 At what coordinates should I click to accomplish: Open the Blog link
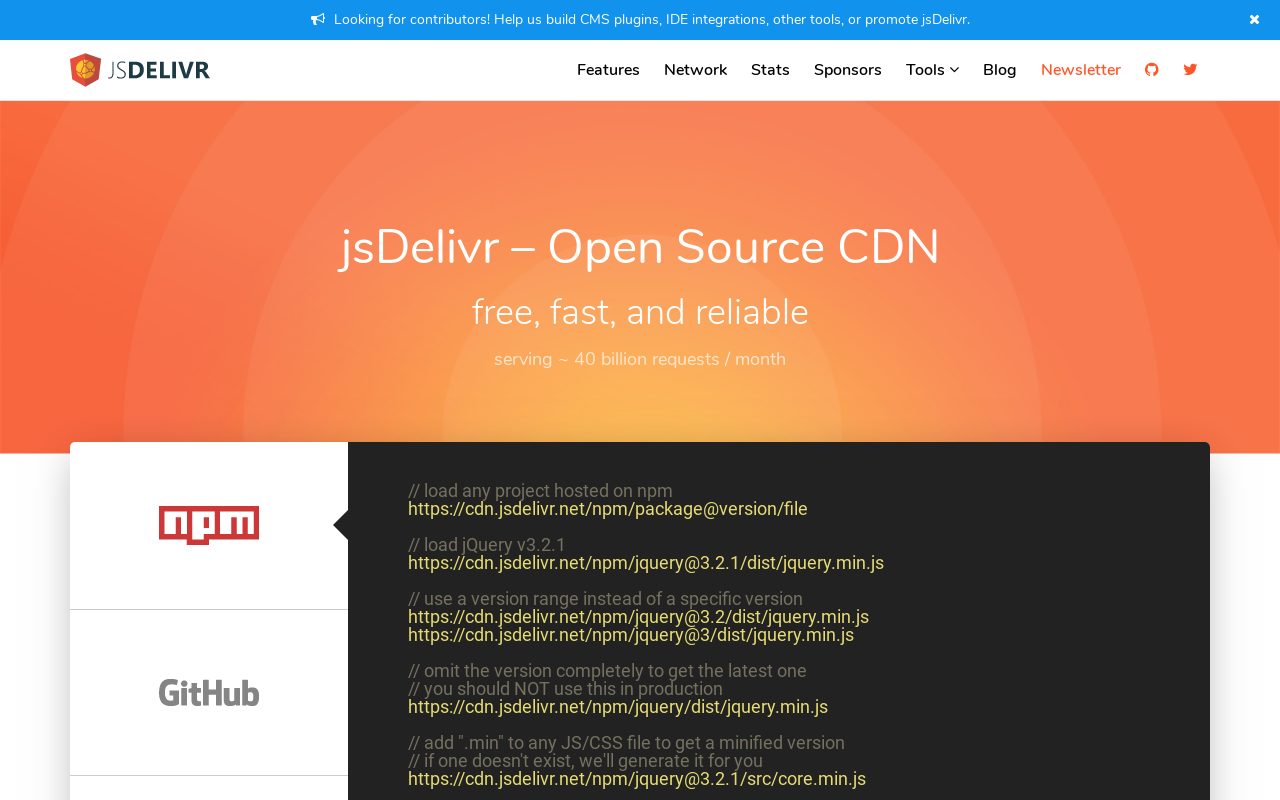(x=1000, y=70)
